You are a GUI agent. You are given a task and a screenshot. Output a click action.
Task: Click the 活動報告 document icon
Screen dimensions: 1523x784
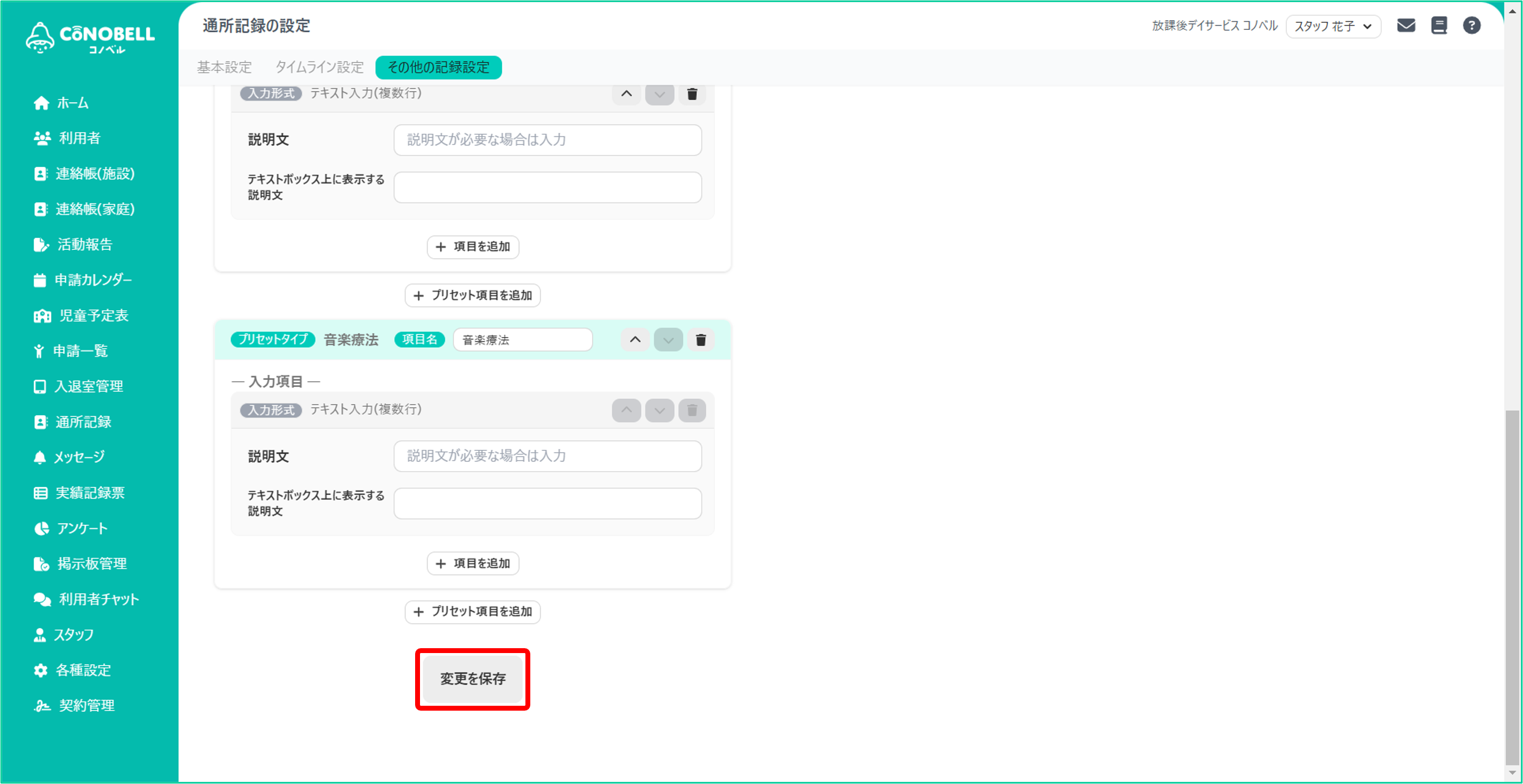point(41,245)
